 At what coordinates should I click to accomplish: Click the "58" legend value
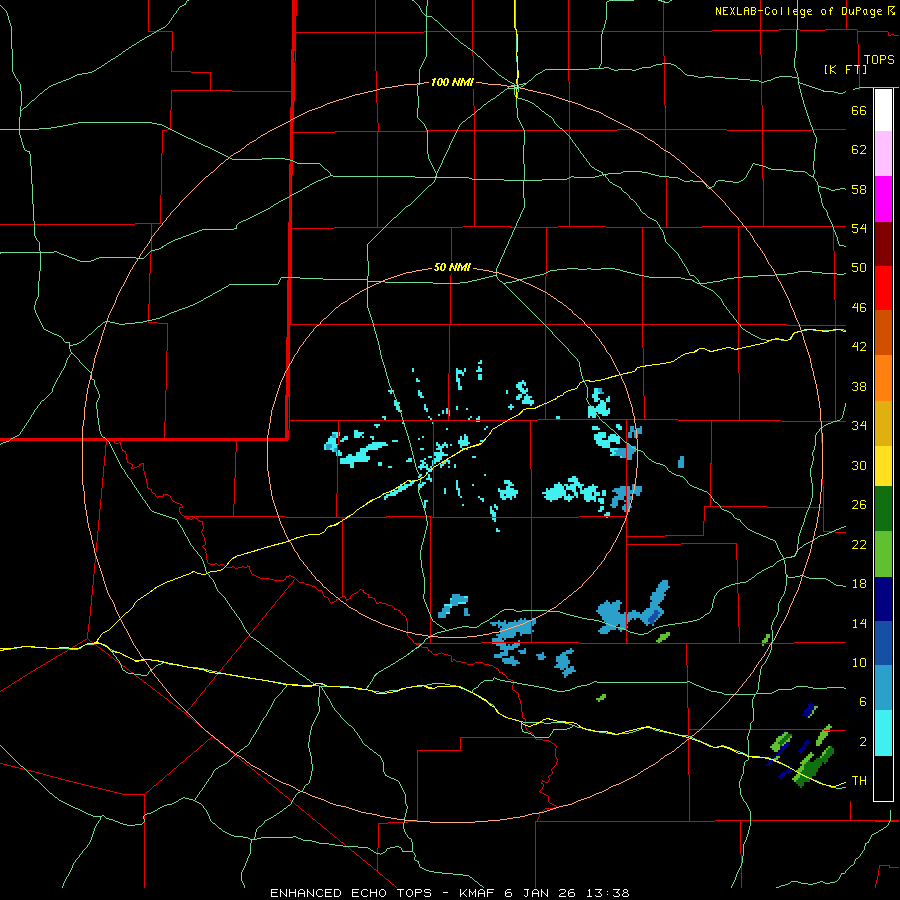[x=859, y=189]
